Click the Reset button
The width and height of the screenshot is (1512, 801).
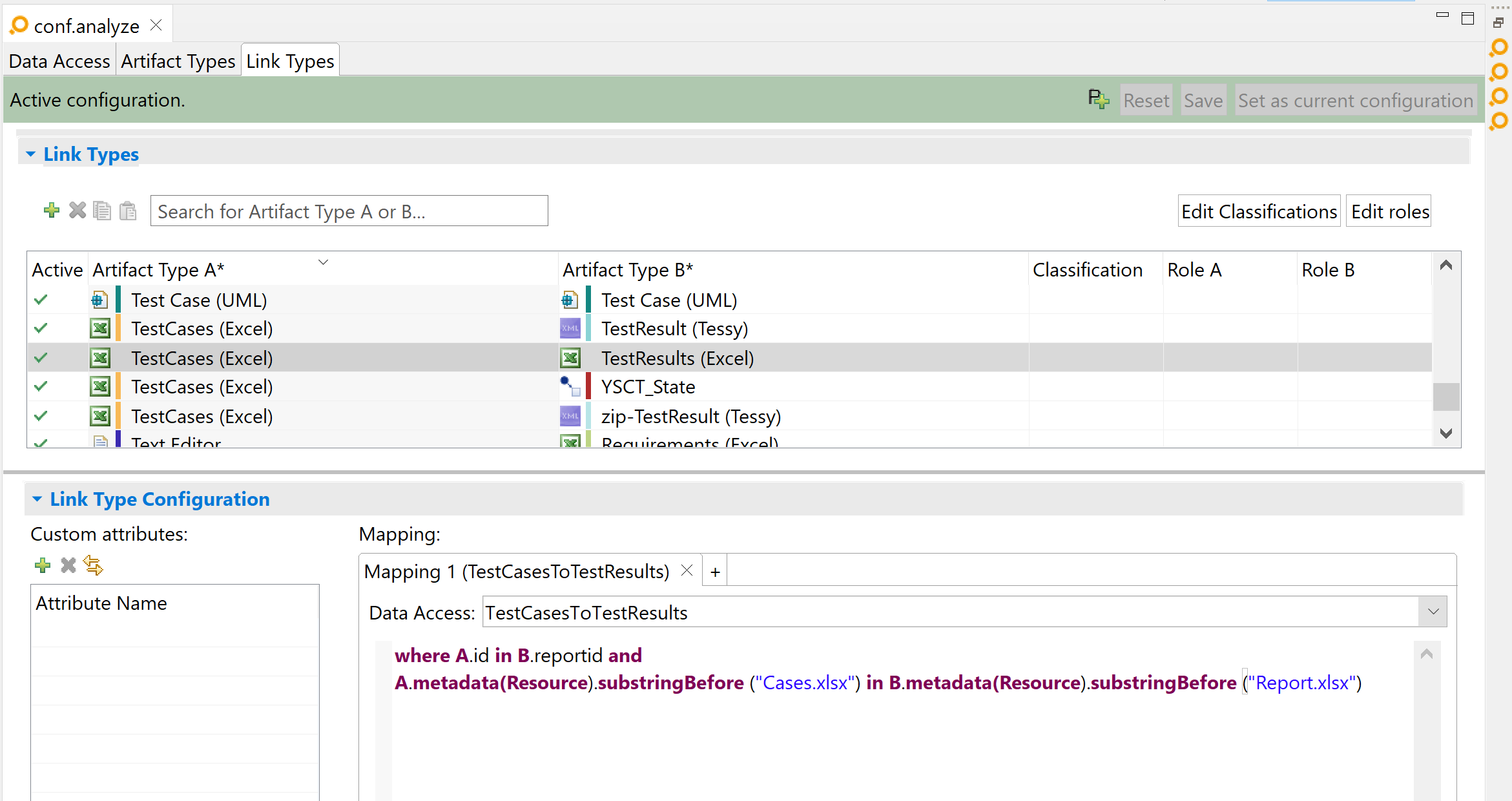(x=1146, y=100)
